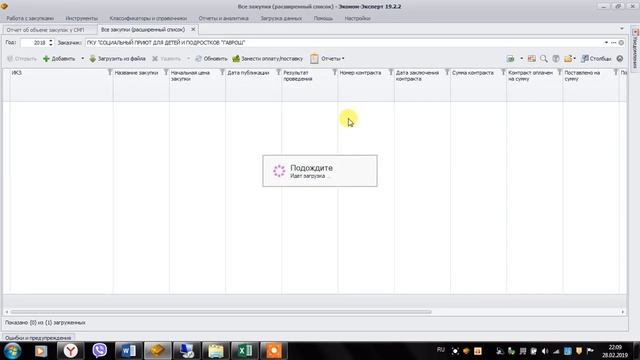
Task: Click the round collapse arrow icon after Столбцы
Action: tap(620, 59)
